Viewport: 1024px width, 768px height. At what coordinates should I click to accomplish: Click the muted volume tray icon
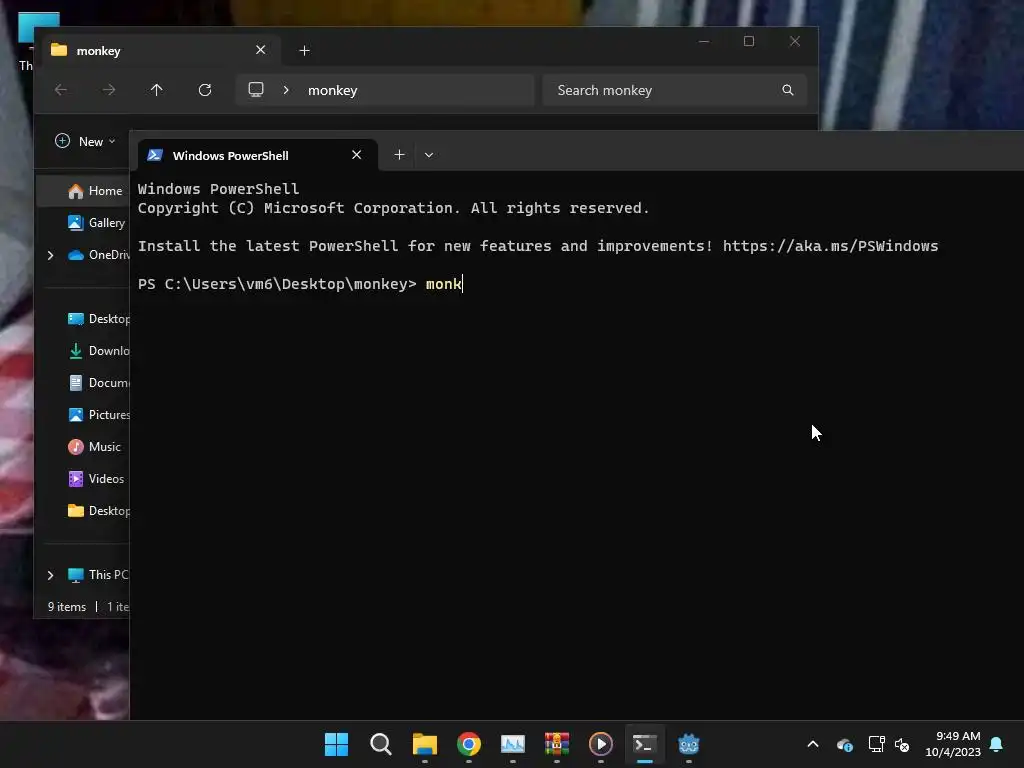click(902, 744)
